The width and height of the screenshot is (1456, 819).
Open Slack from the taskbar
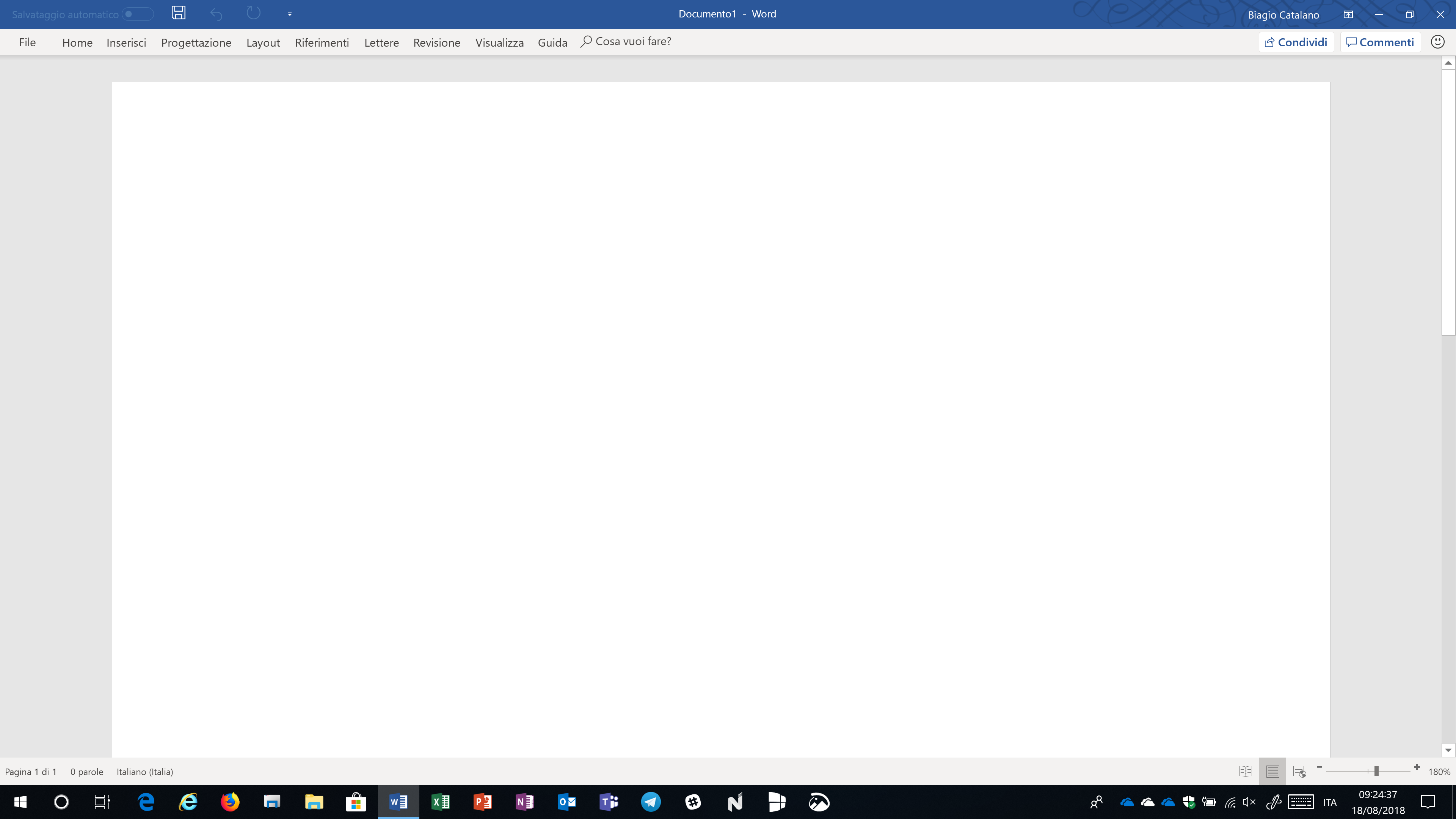[693, 802]
